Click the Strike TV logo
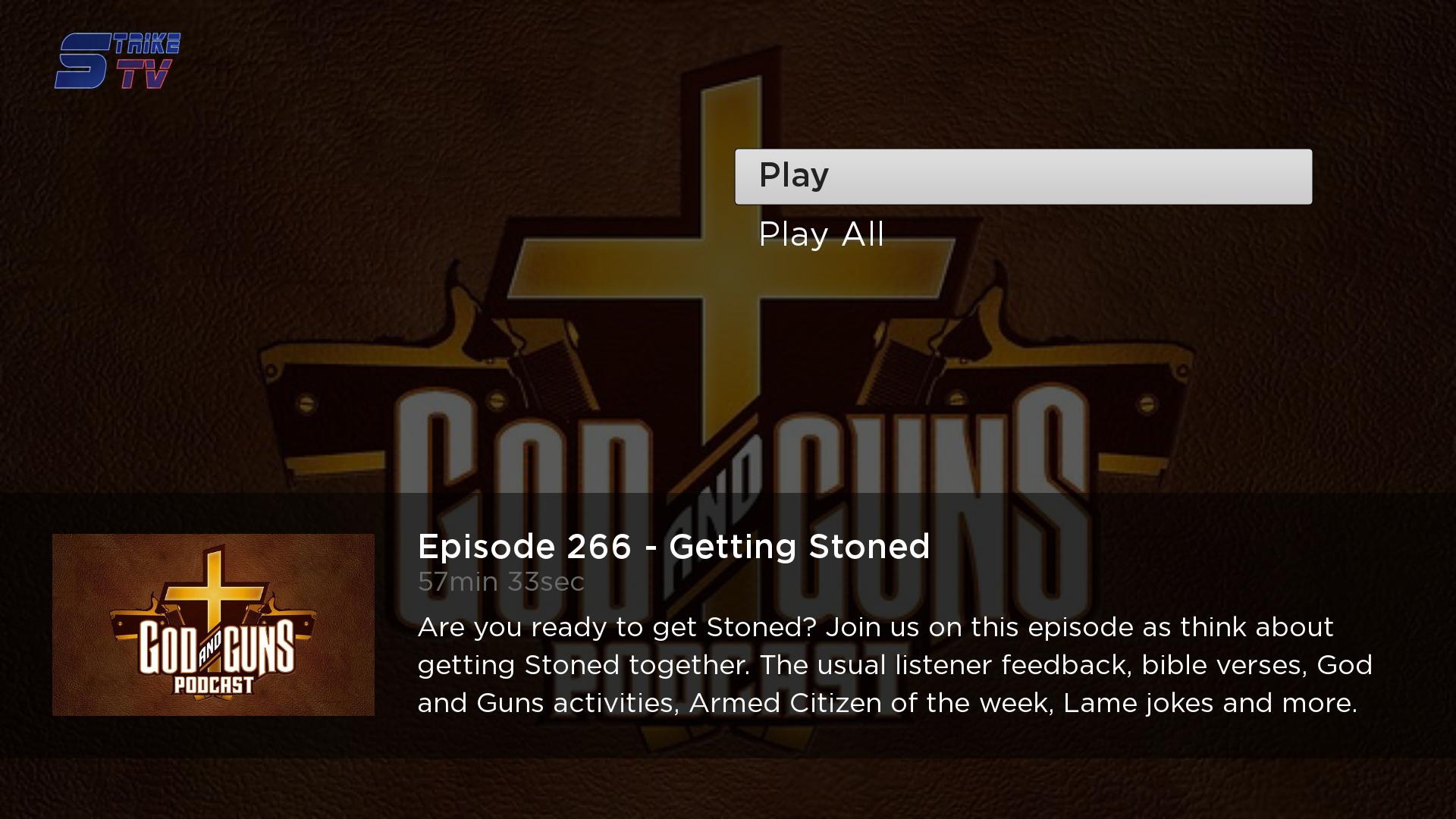Viewport: 1456px width, 819px height. tap(118, 61)
